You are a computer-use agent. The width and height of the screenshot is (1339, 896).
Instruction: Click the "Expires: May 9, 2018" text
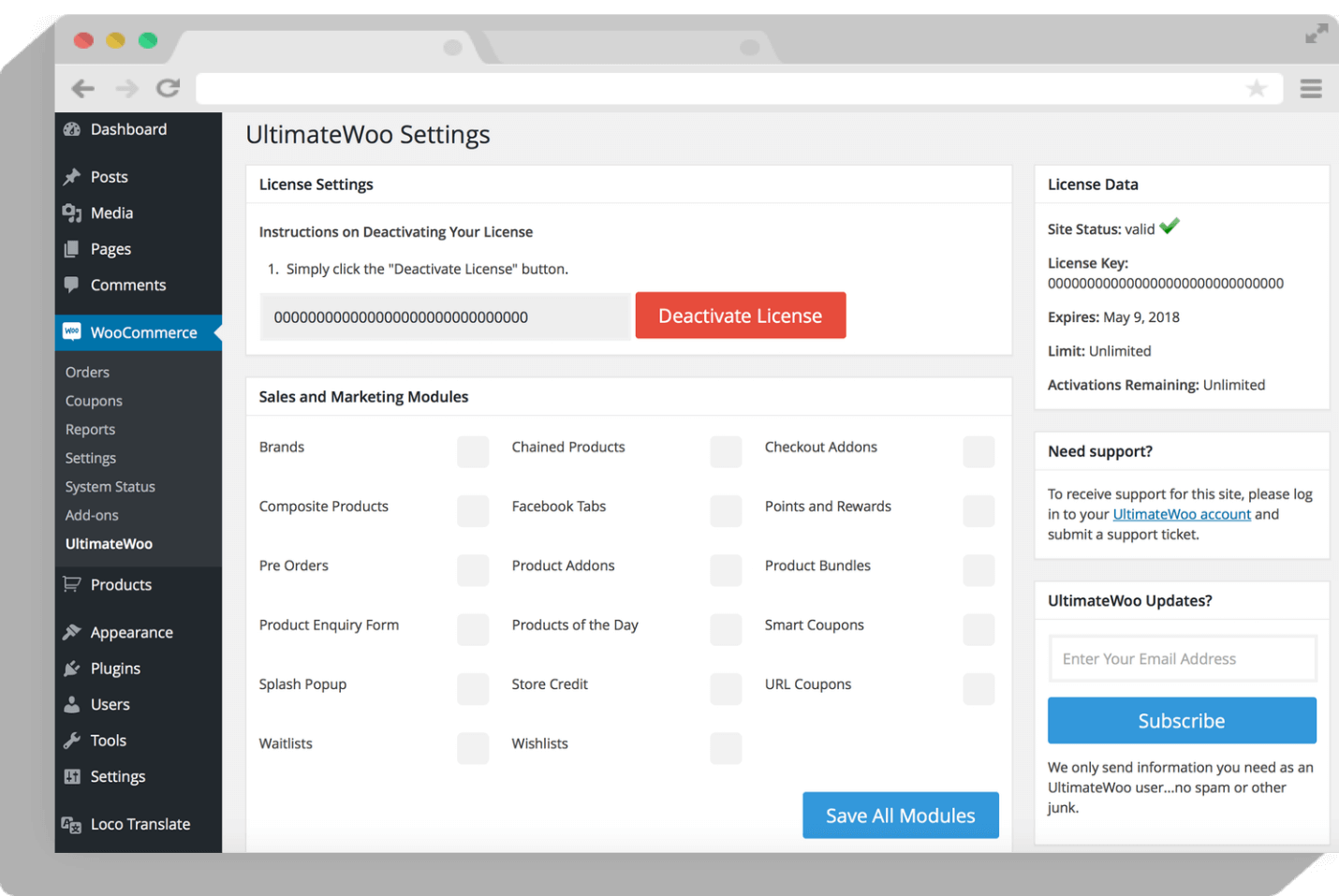coord(1113,317)
